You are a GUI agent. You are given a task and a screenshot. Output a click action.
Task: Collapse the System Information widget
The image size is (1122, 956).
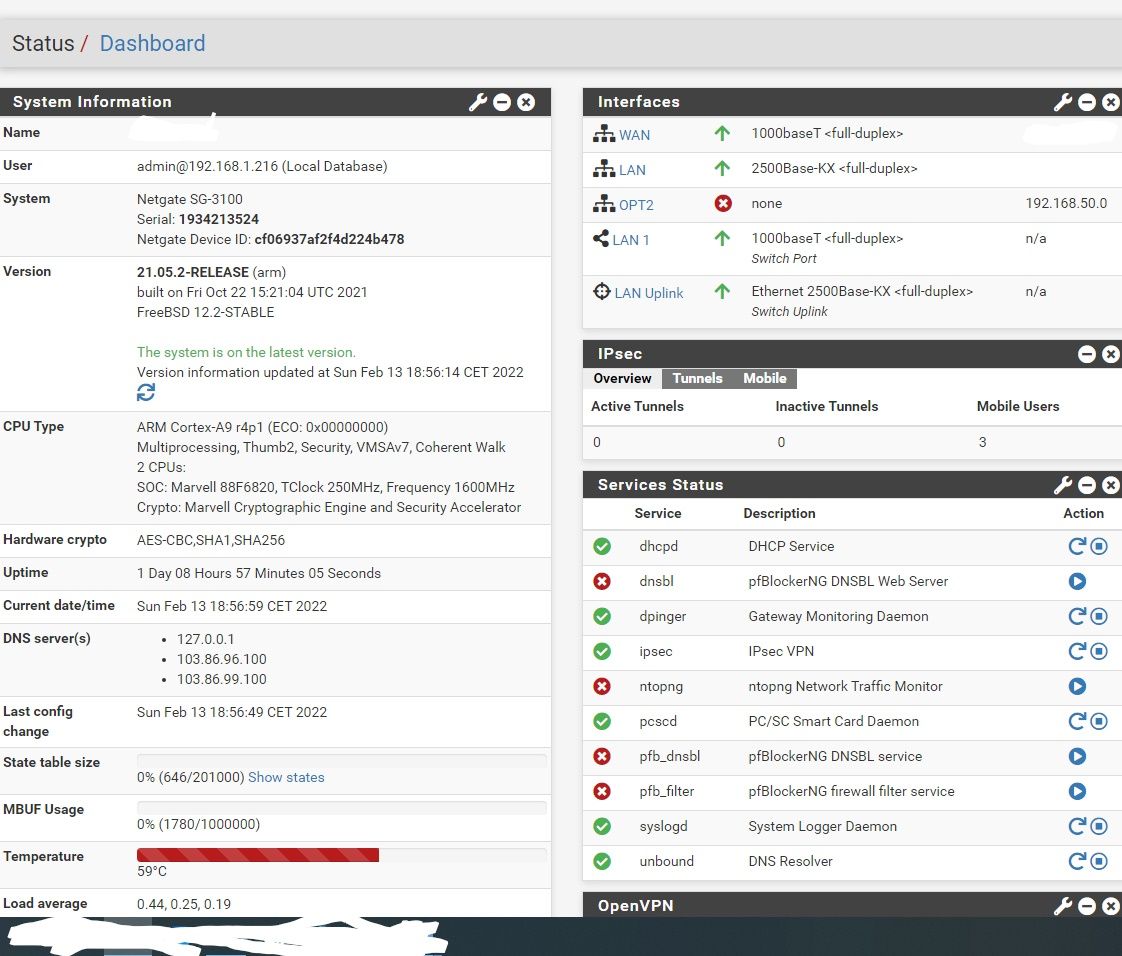pyautogui.click(x=502, y=102)
